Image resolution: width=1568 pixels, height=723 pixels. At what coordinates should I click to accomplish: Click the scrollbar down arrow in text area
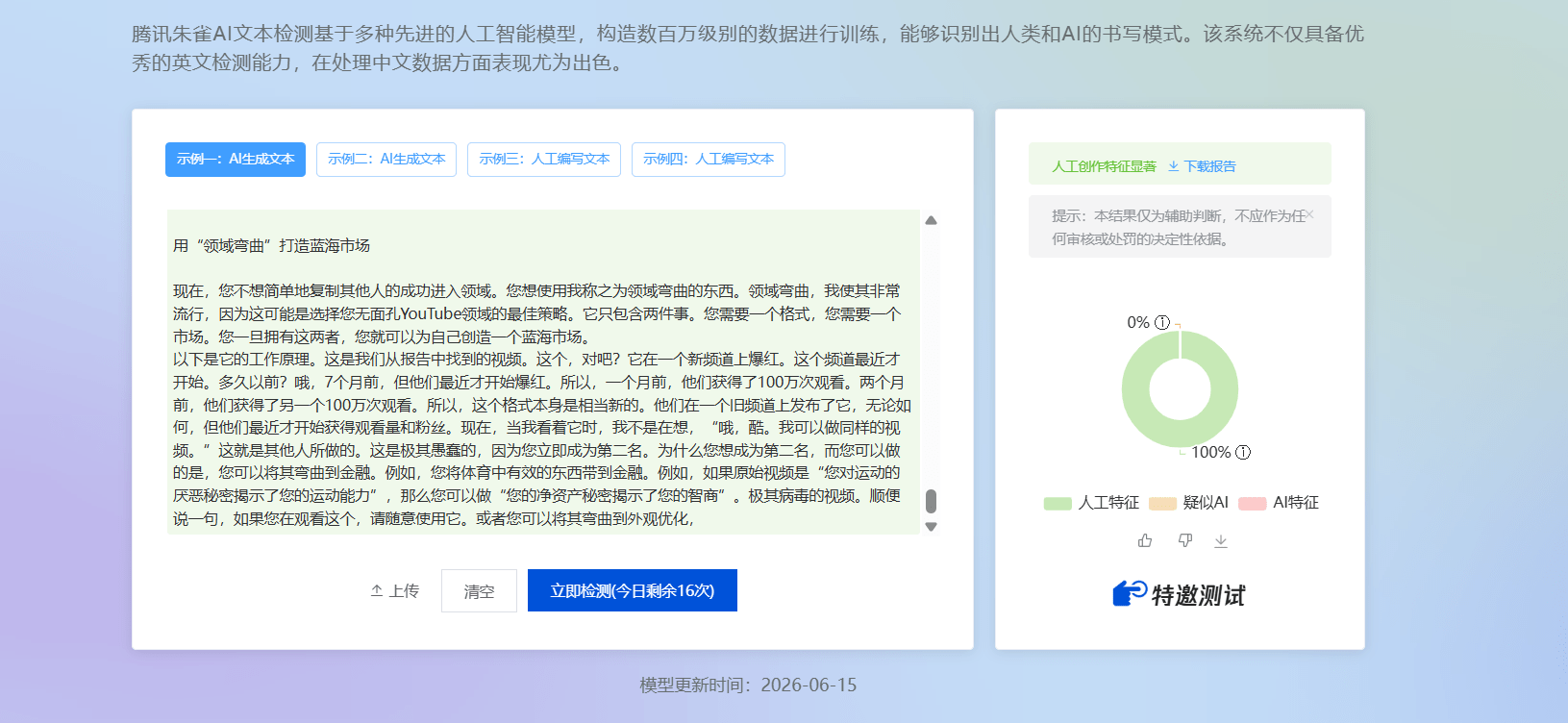931,527
